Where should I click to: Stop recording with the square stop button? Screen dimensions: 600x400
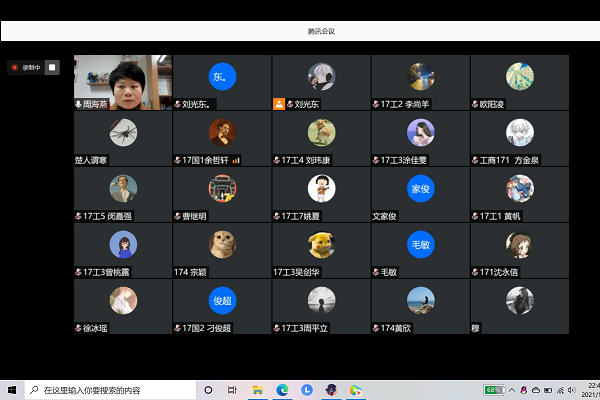[52, 67]
